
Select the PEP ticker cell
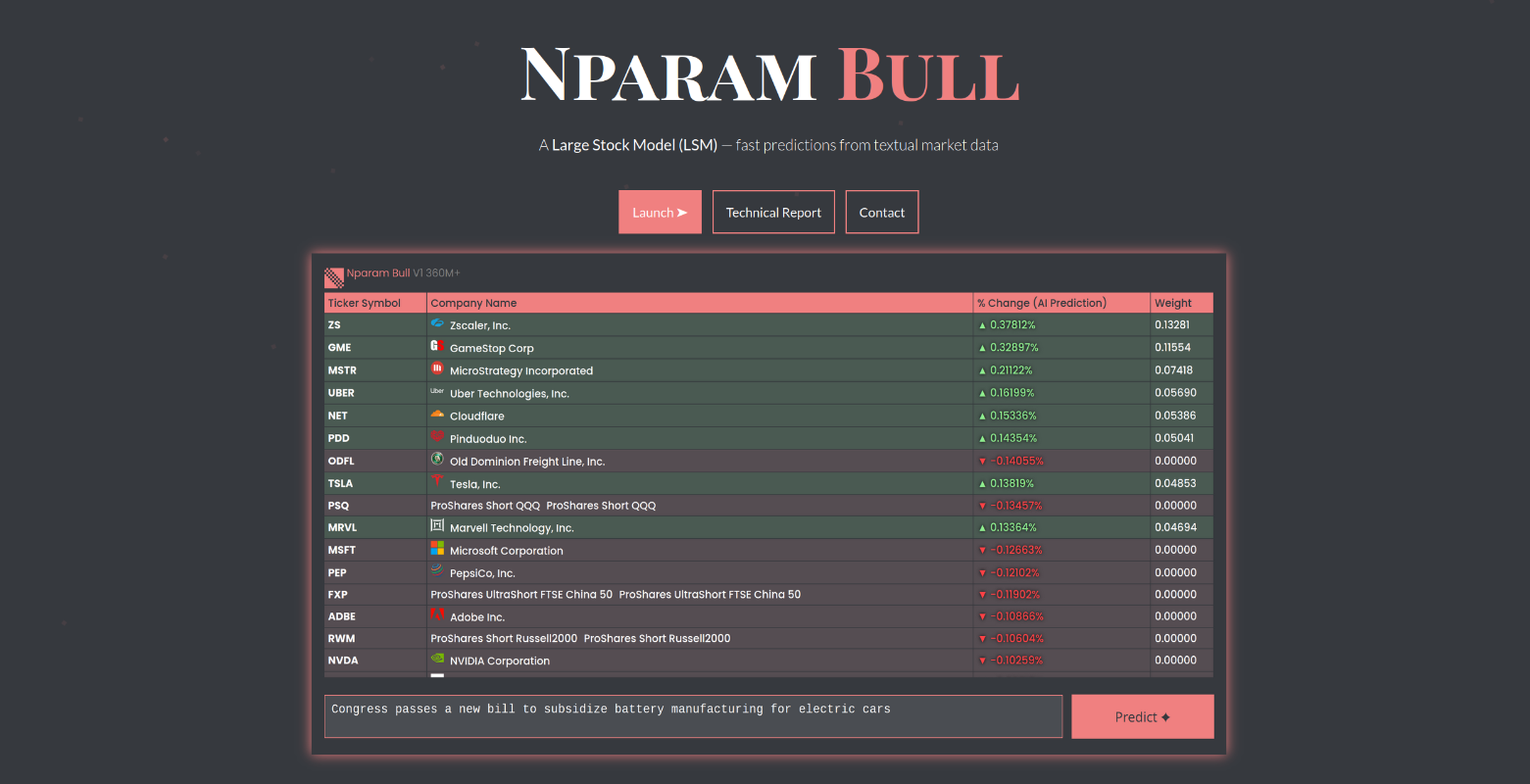(x=375, y=572)
